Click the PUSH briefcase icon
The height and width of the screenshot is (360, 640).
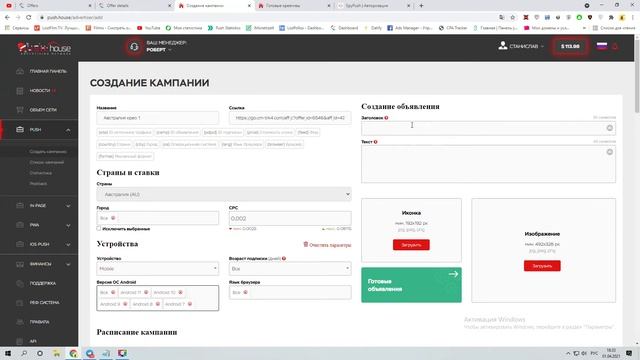(x=20, y=129)
